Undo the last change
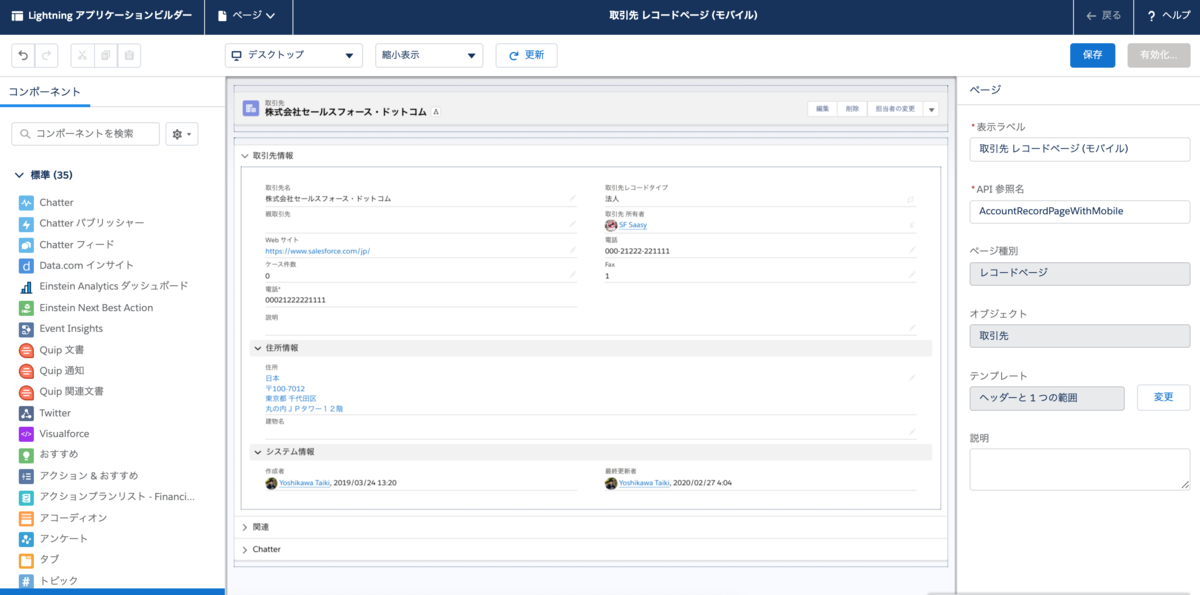Screen dimensions: 1200x595 [x=23, y=56]
